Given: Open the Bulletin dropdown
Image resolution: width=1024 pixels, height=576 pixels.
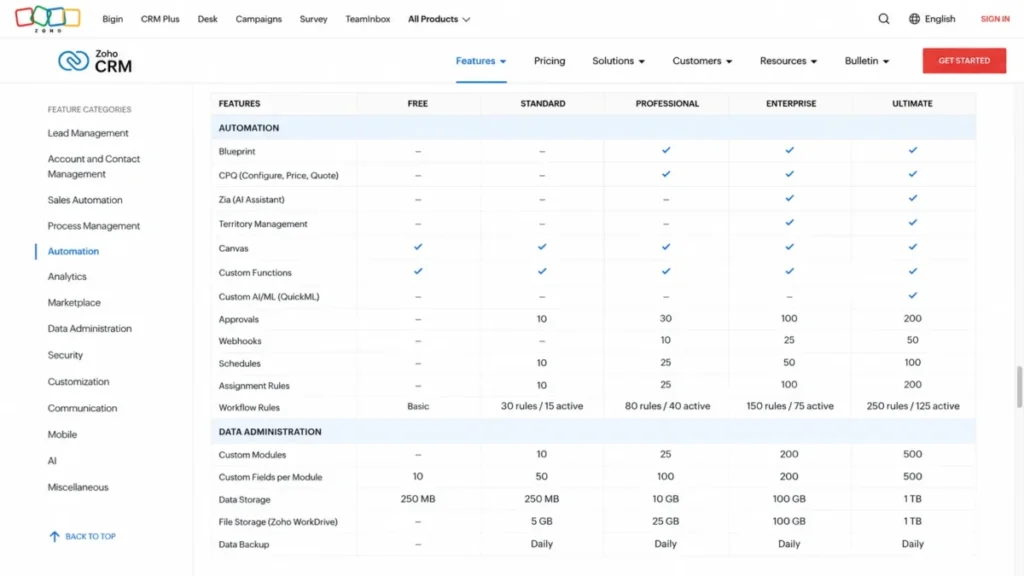Looking at the screenshot, I should pyautogui.click(x=867, y=61).
